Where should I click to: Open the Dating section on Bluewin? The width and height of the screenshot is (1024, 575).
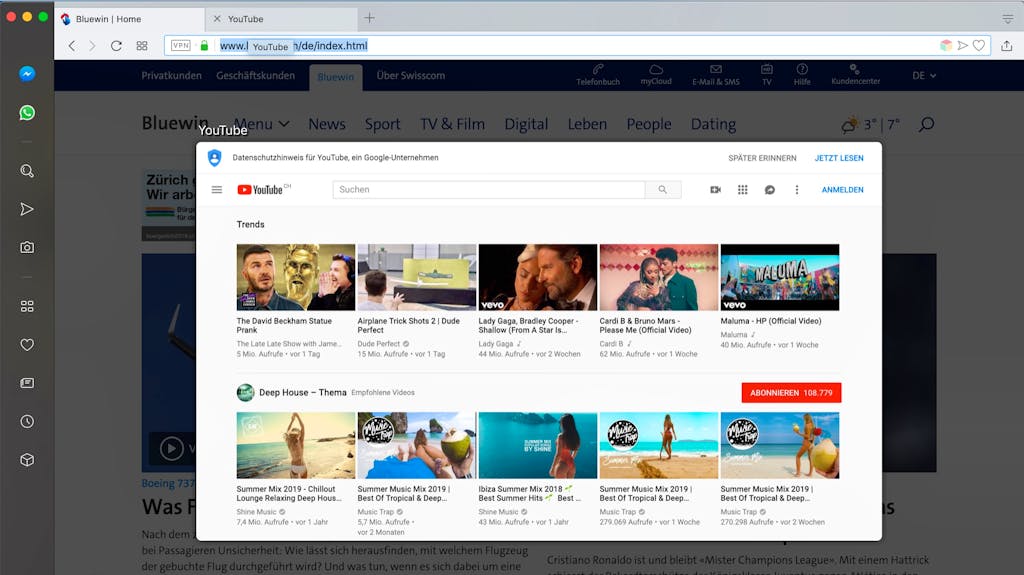coord(713,123)
